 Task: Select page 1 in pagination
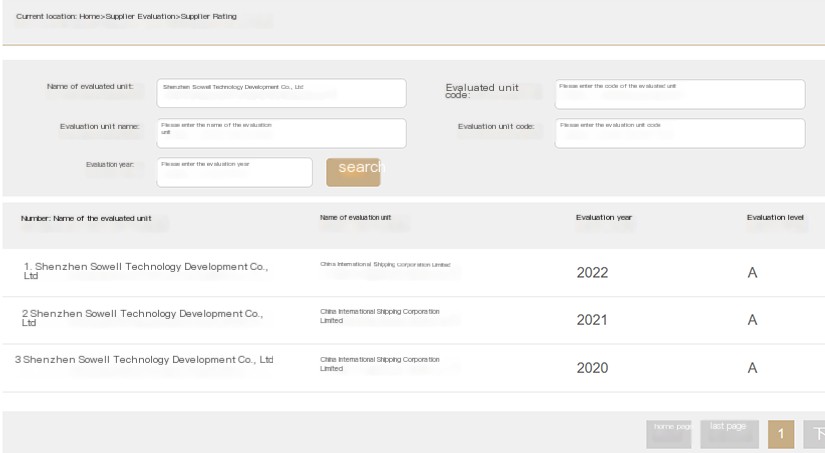(x=781, y=434)
